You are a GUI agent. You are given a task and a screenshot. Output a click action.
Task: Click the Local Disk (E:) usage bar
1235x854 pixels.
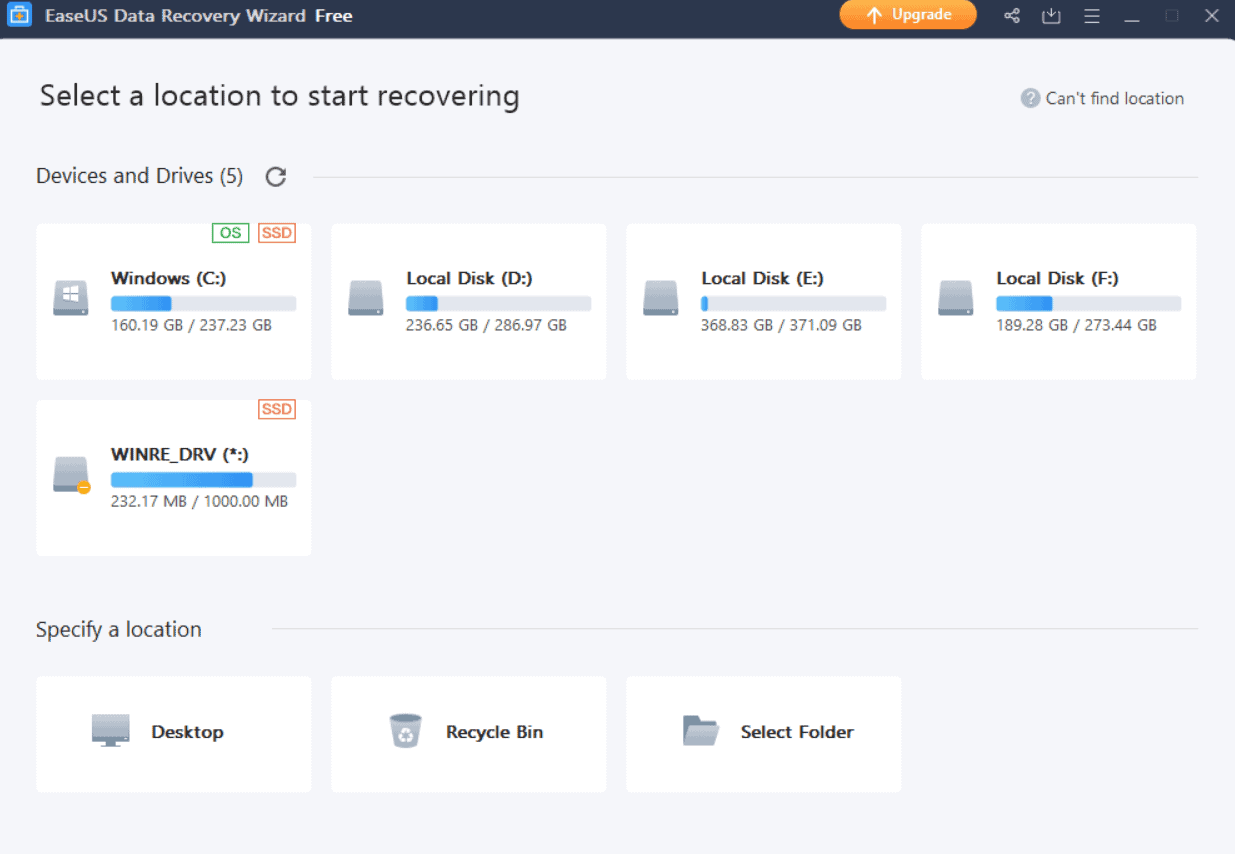(793, 303)
